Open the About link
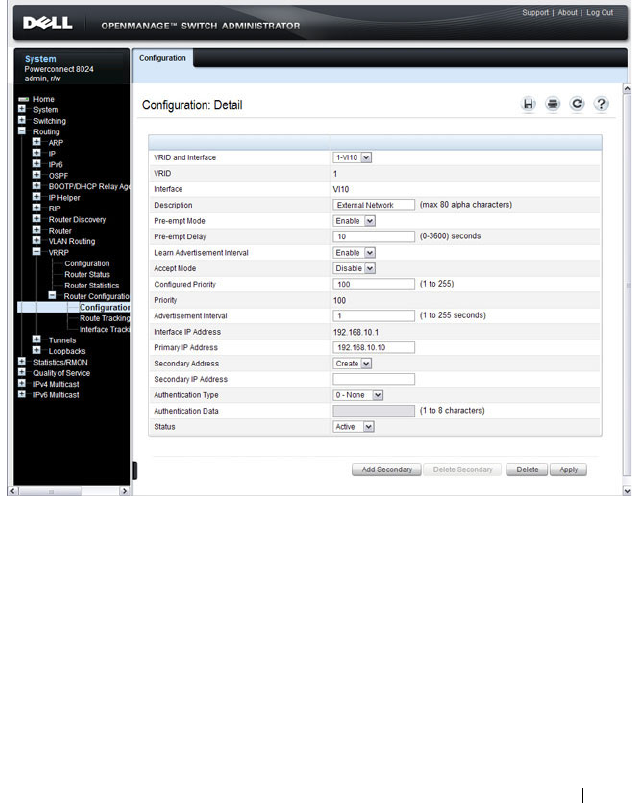This screenshot has width=641, height=803. [x=567, y=12]
